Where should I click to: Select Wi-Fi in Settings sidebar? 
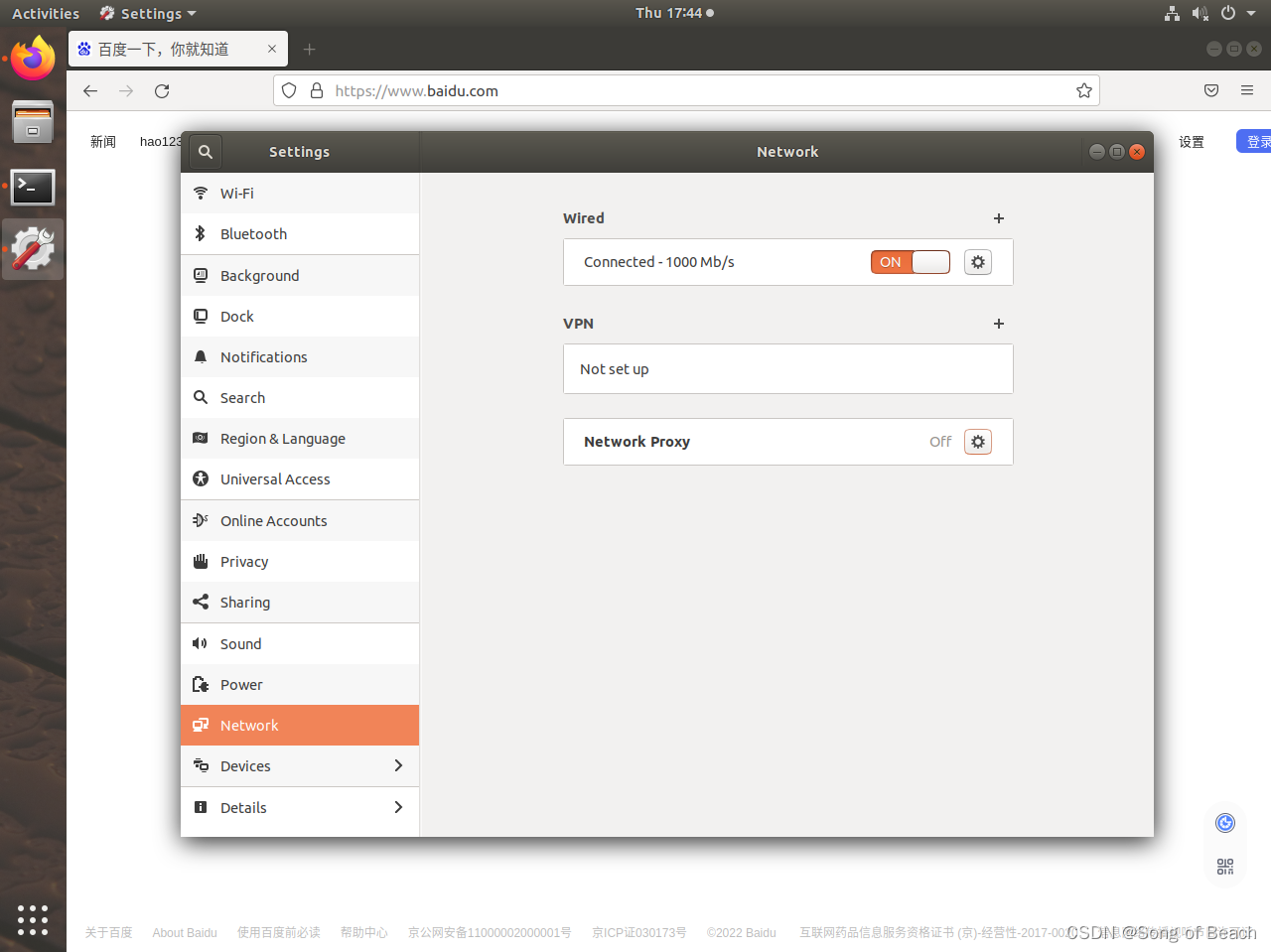300,194
